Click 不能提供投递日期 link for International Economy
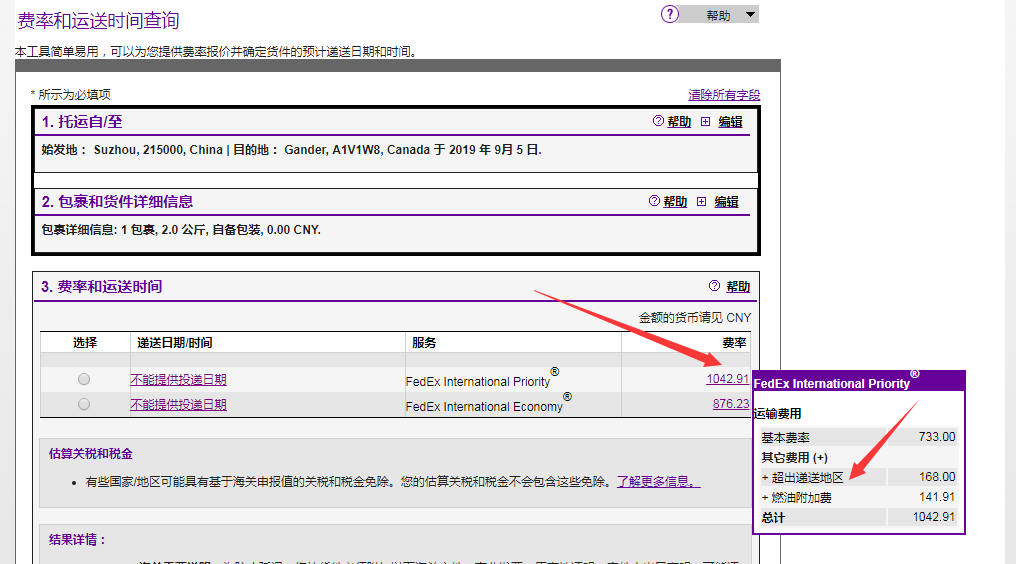Image resolution: width=1016 pixels, height=564 pixels. [x=178, y=405]
